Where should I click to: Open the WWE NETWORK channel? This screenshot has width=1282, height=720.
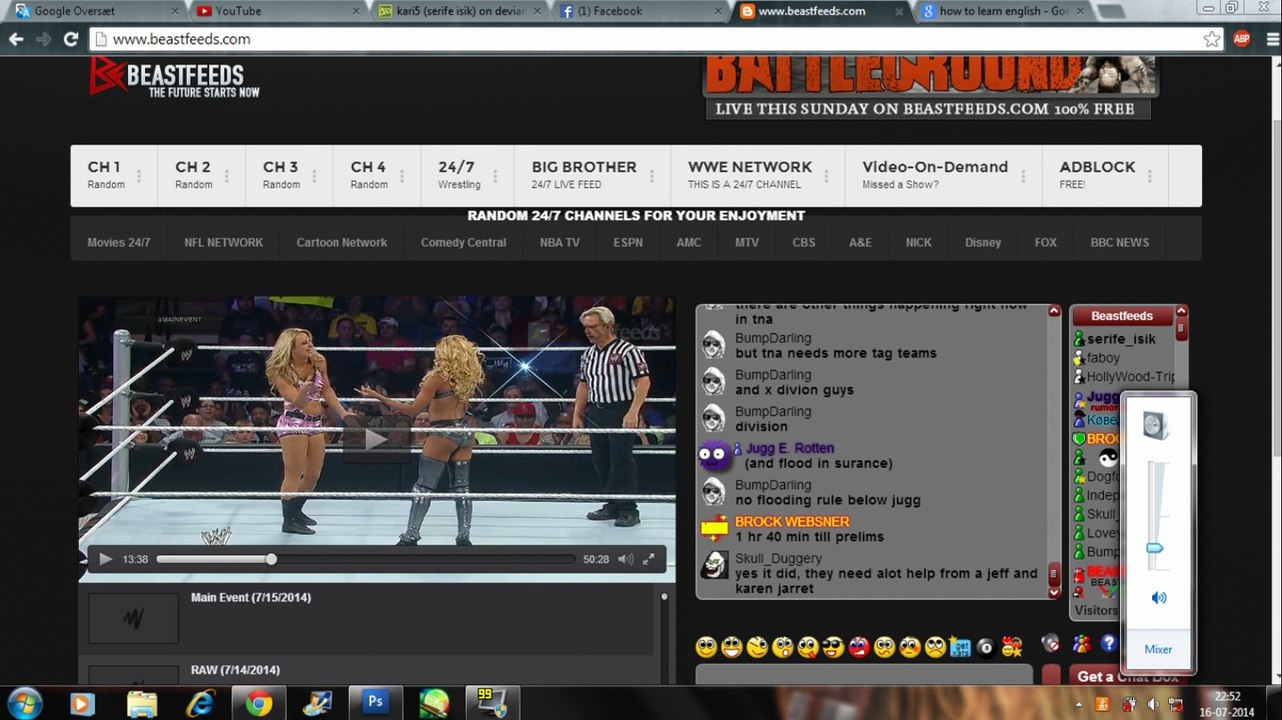click(757, 175)
